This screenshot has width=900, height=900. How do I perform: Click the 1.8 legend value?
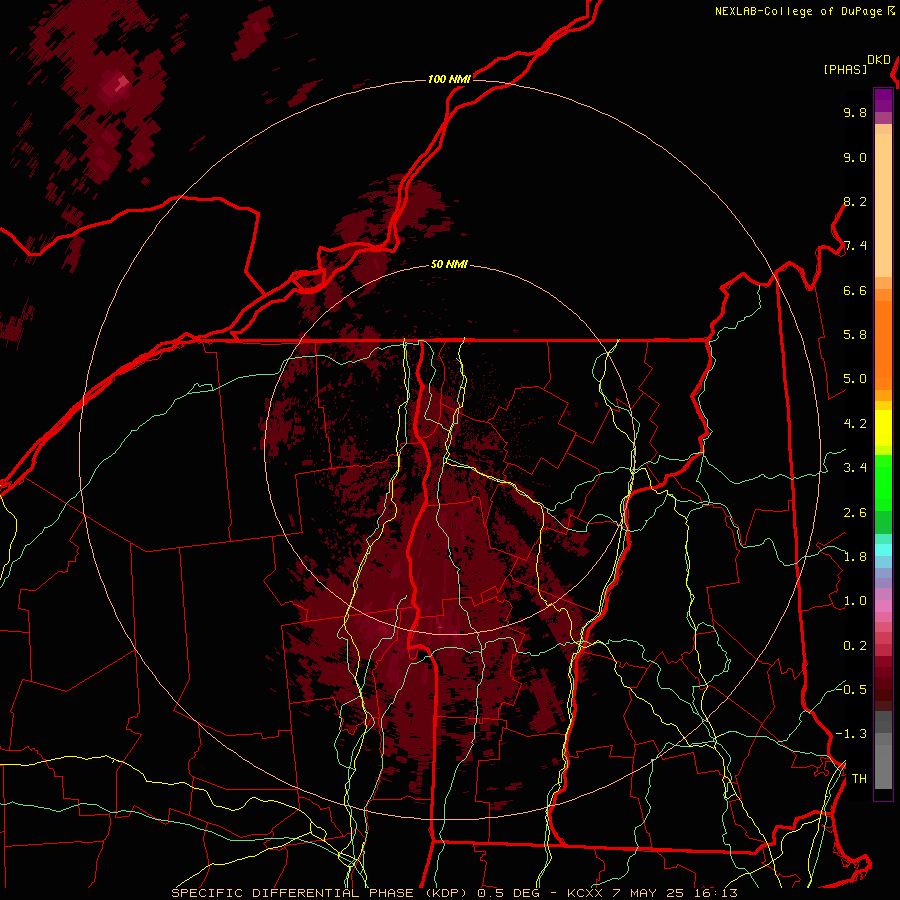(x=855, y=557)
